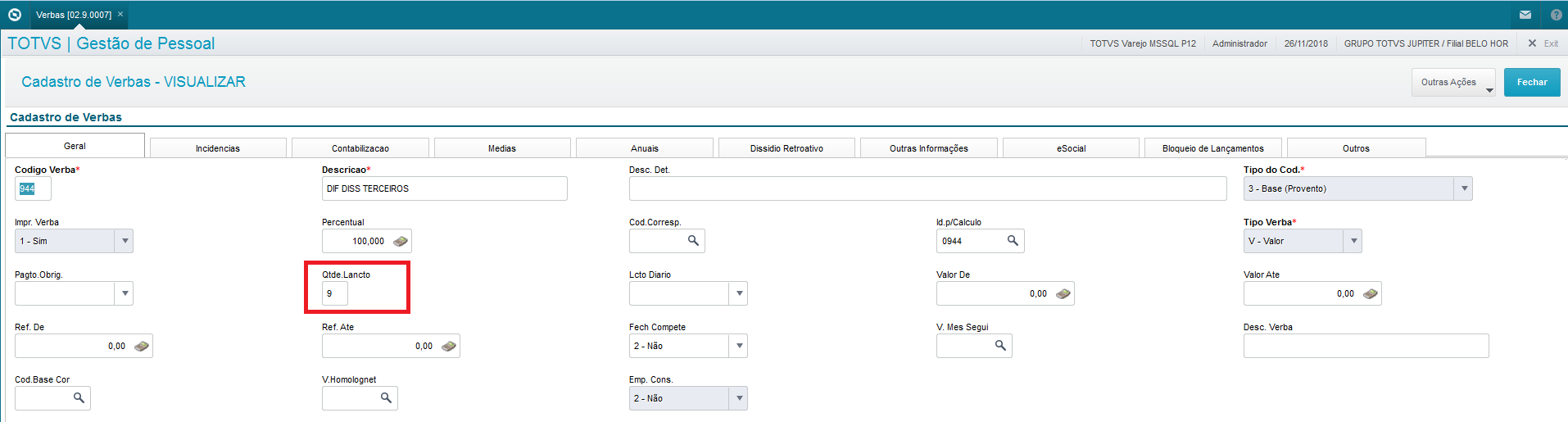Viewport: 1568px width, 422px height.
Task: Click the Id.p/Calculo lookup magnifier
Action: coord(1013,241)
